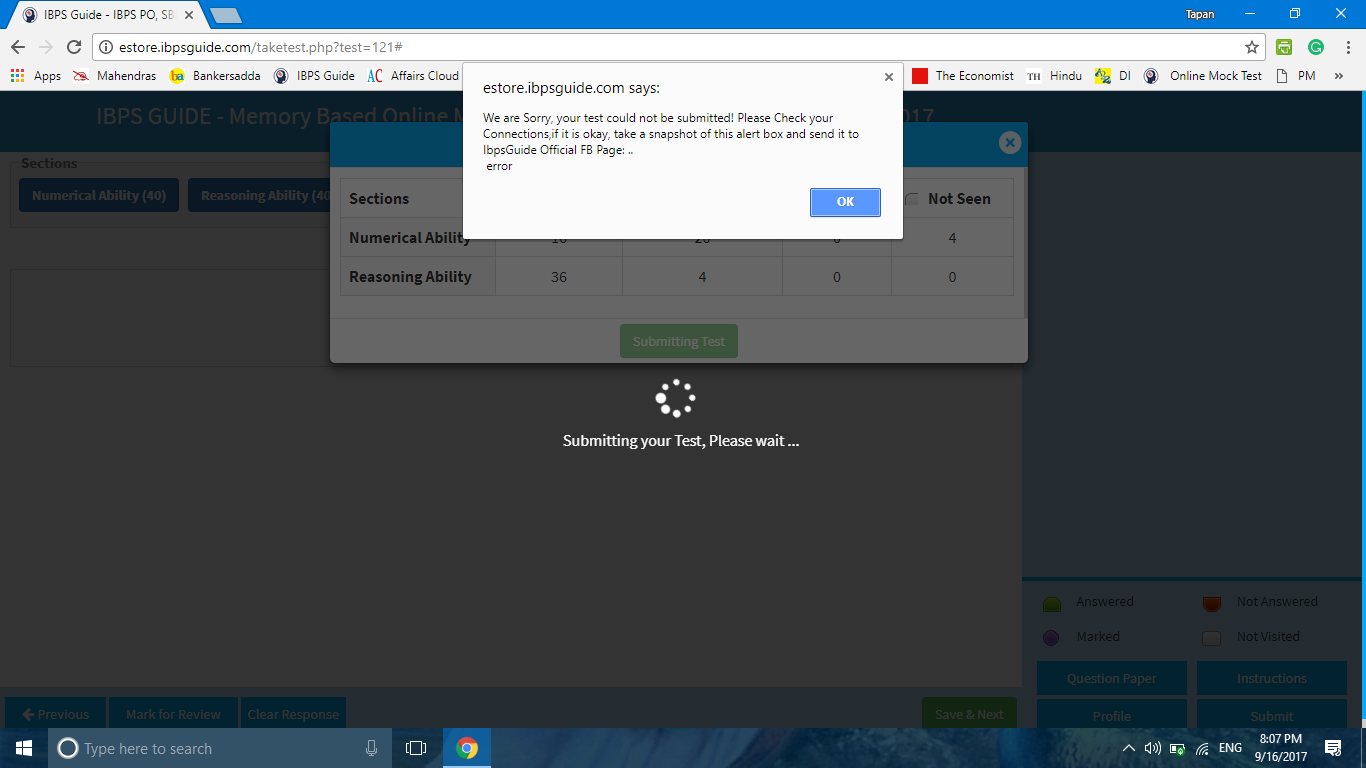This screenshot has height=768, width=1366.
Task: Click the Submit button in the sidebar
Action: [1272, 714]
